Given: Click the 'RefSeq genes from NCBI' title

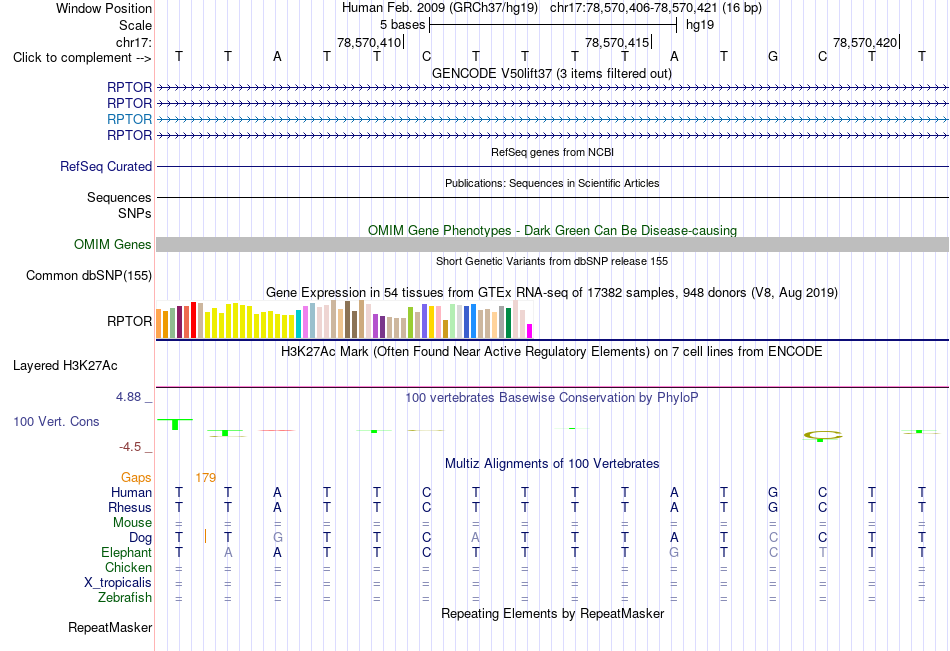Looking at the screenshot, I should [552, 152].
